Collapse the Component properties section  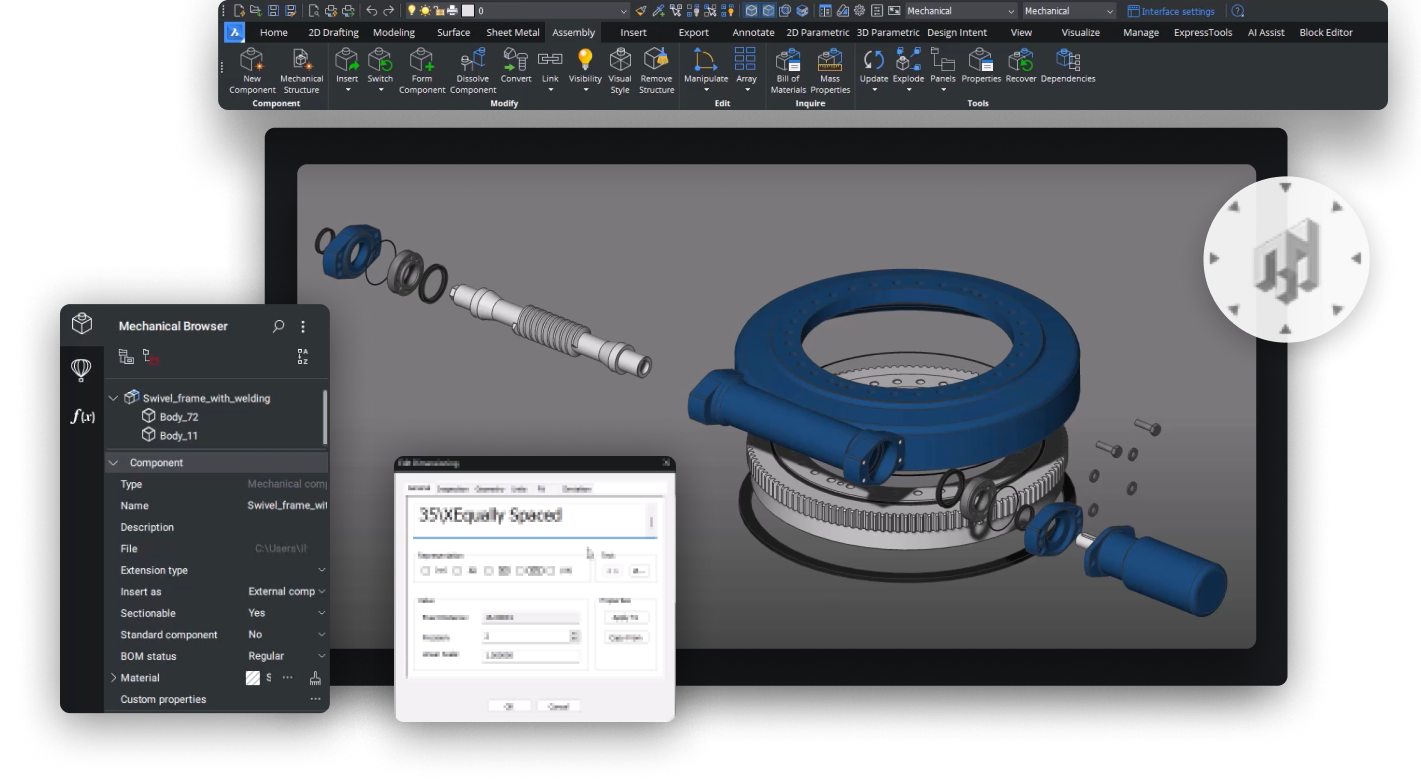pyautogui.click(x=113, y=463)
